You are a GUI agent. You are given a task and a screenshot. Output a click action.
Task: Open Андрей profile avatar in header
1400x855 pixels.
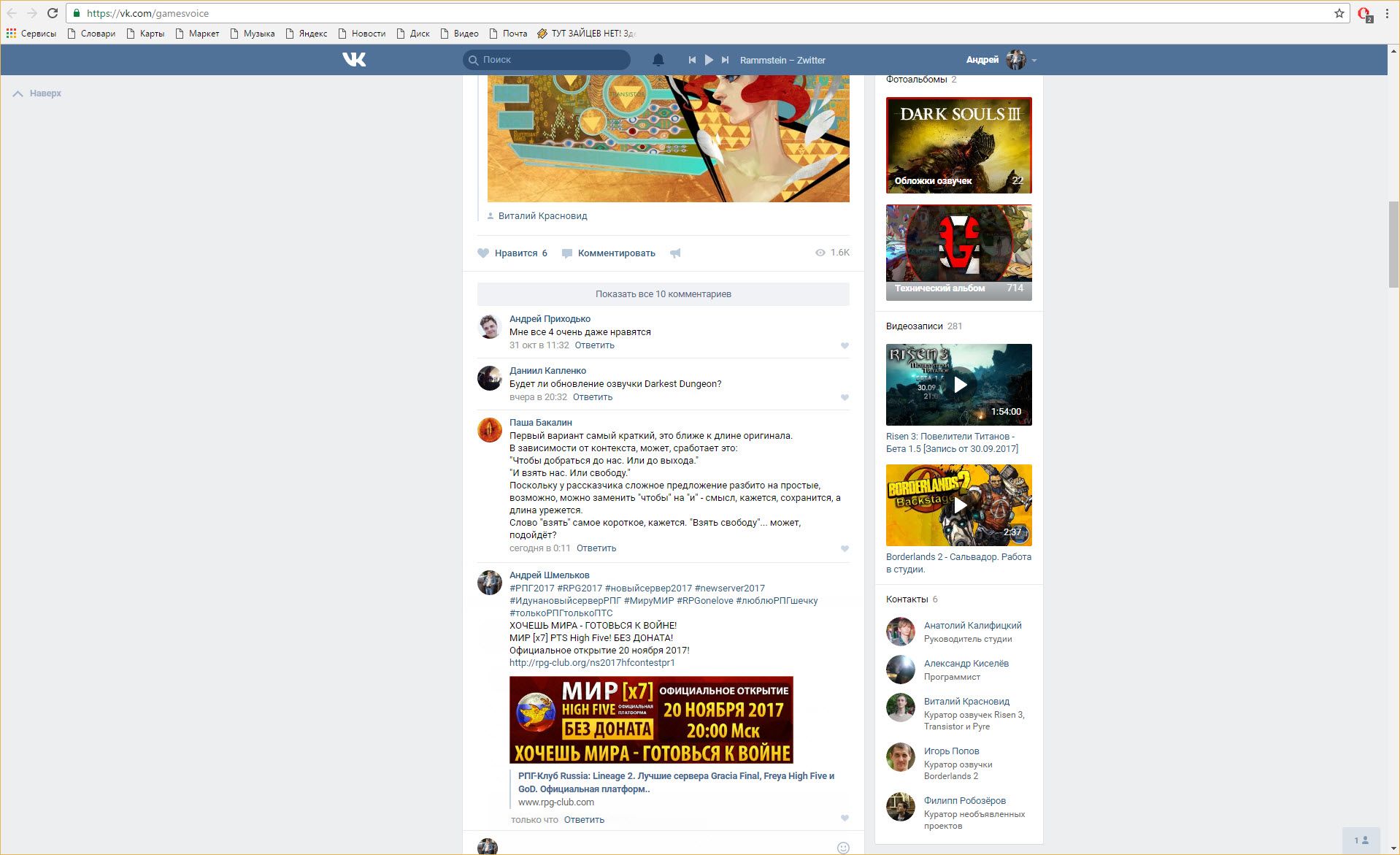pos(1015,60)
